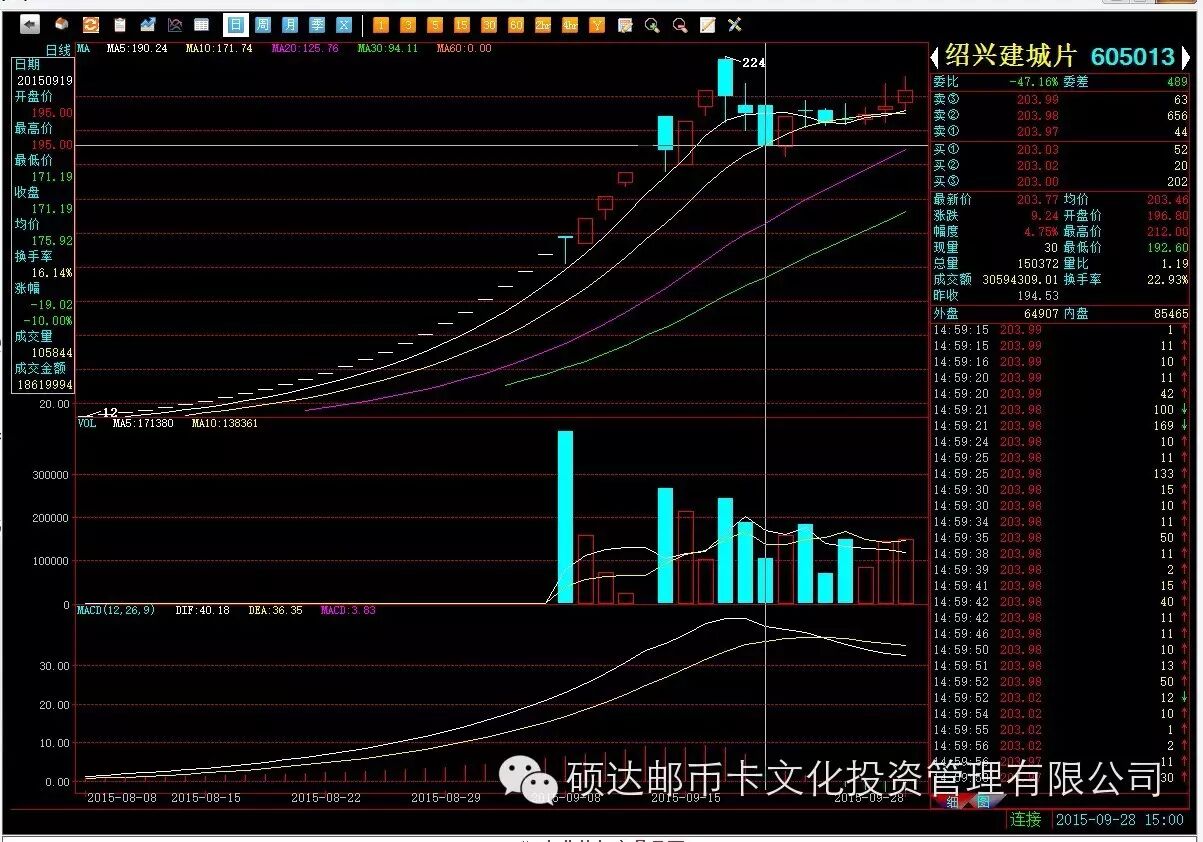Open the 细 detail tab
The width and height of the screenshot is (1203, 842).
point(952,802)
